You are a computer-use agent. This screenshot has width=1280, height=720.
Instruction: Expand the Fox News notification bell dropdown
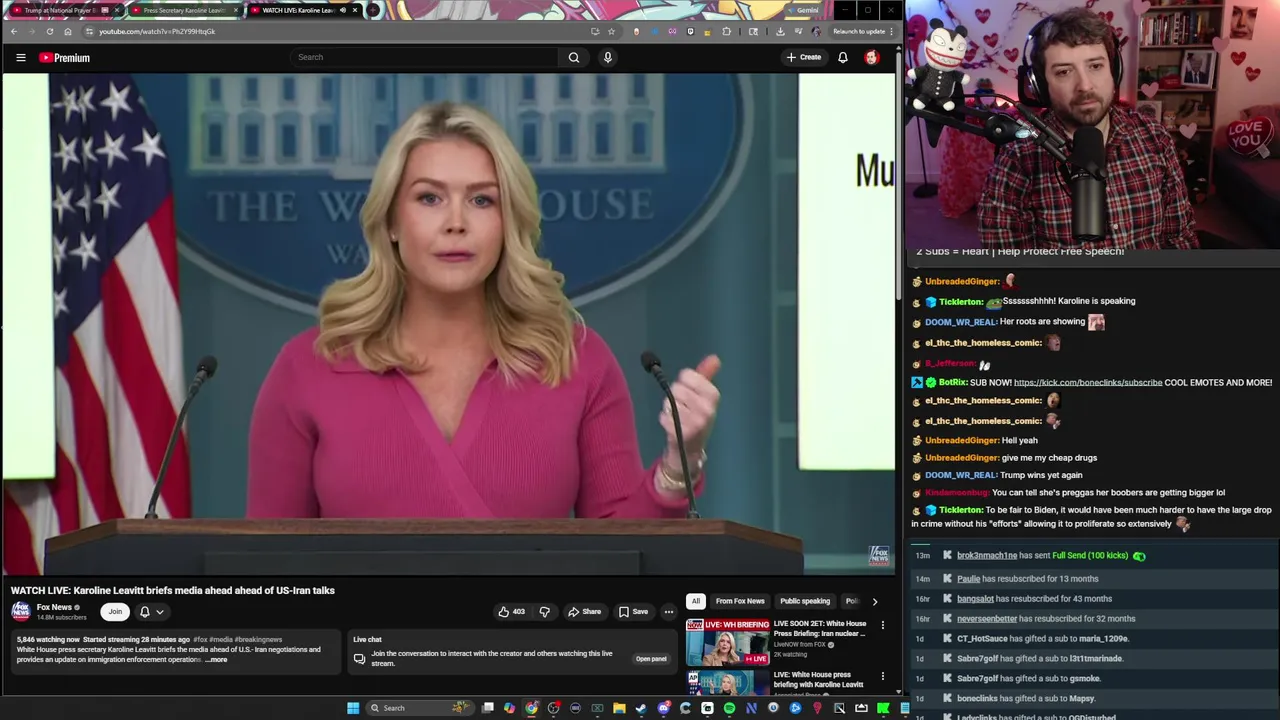(x=151, y=612)
